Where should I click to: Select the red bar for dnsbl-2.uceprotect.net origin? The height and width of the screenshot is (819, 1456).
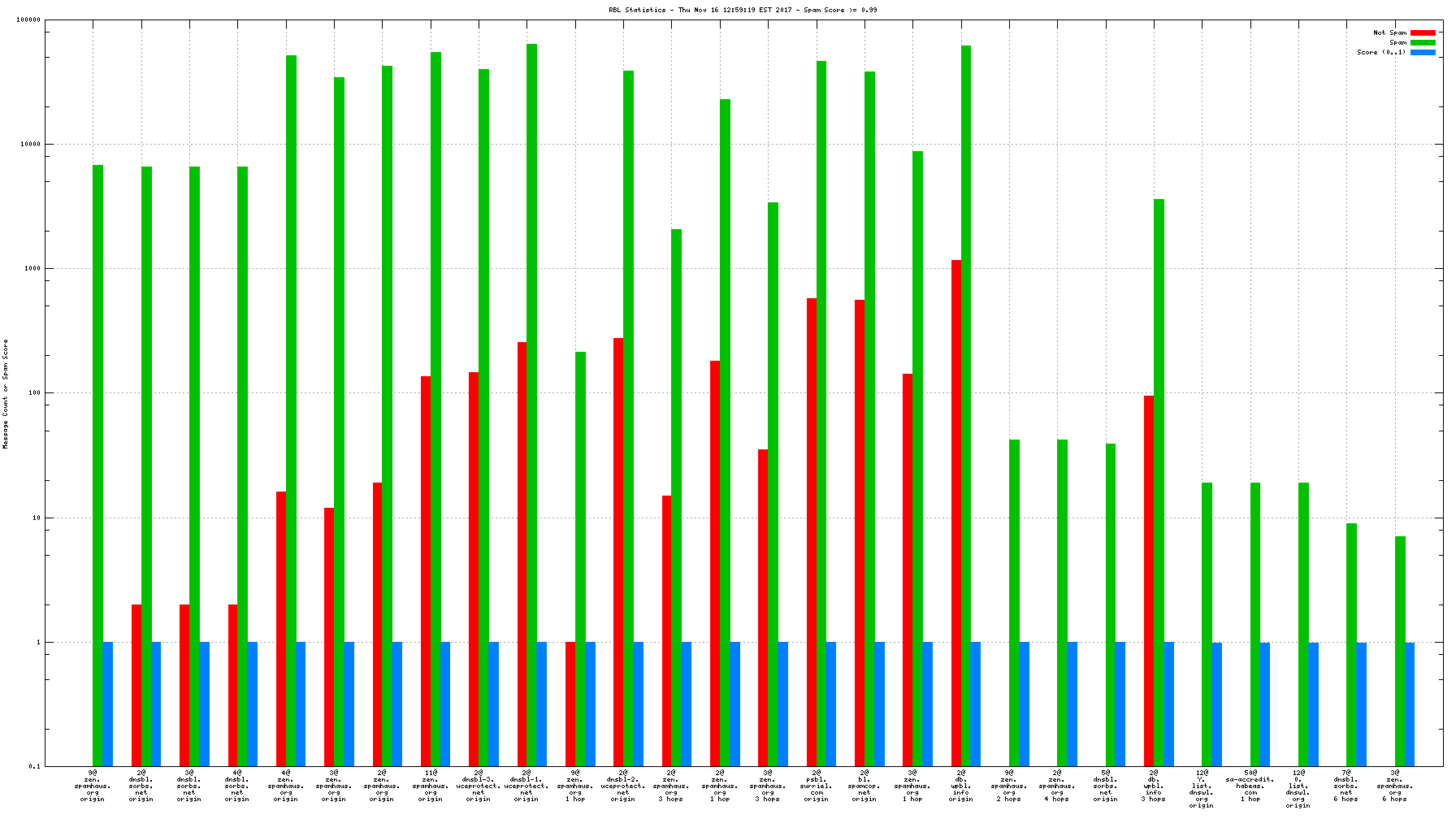(x=618, y=552)
